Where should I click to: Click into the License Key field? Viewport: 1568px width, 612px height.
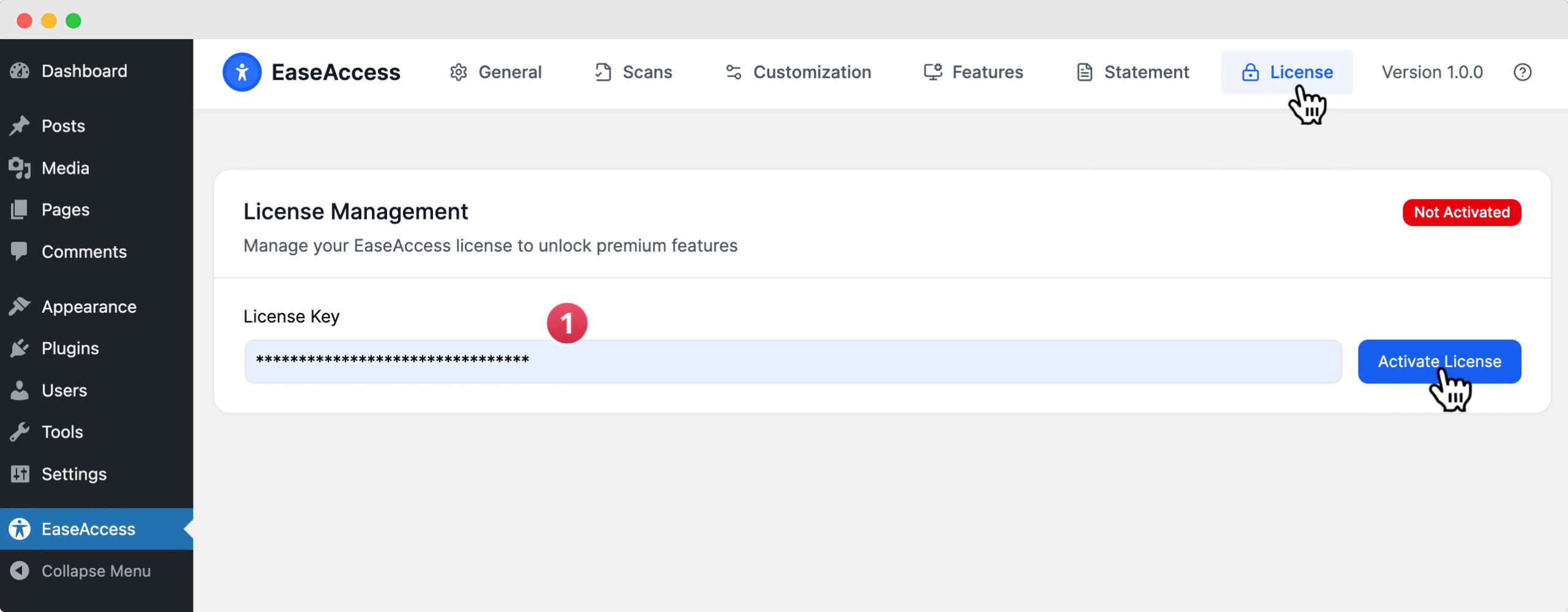793,362
